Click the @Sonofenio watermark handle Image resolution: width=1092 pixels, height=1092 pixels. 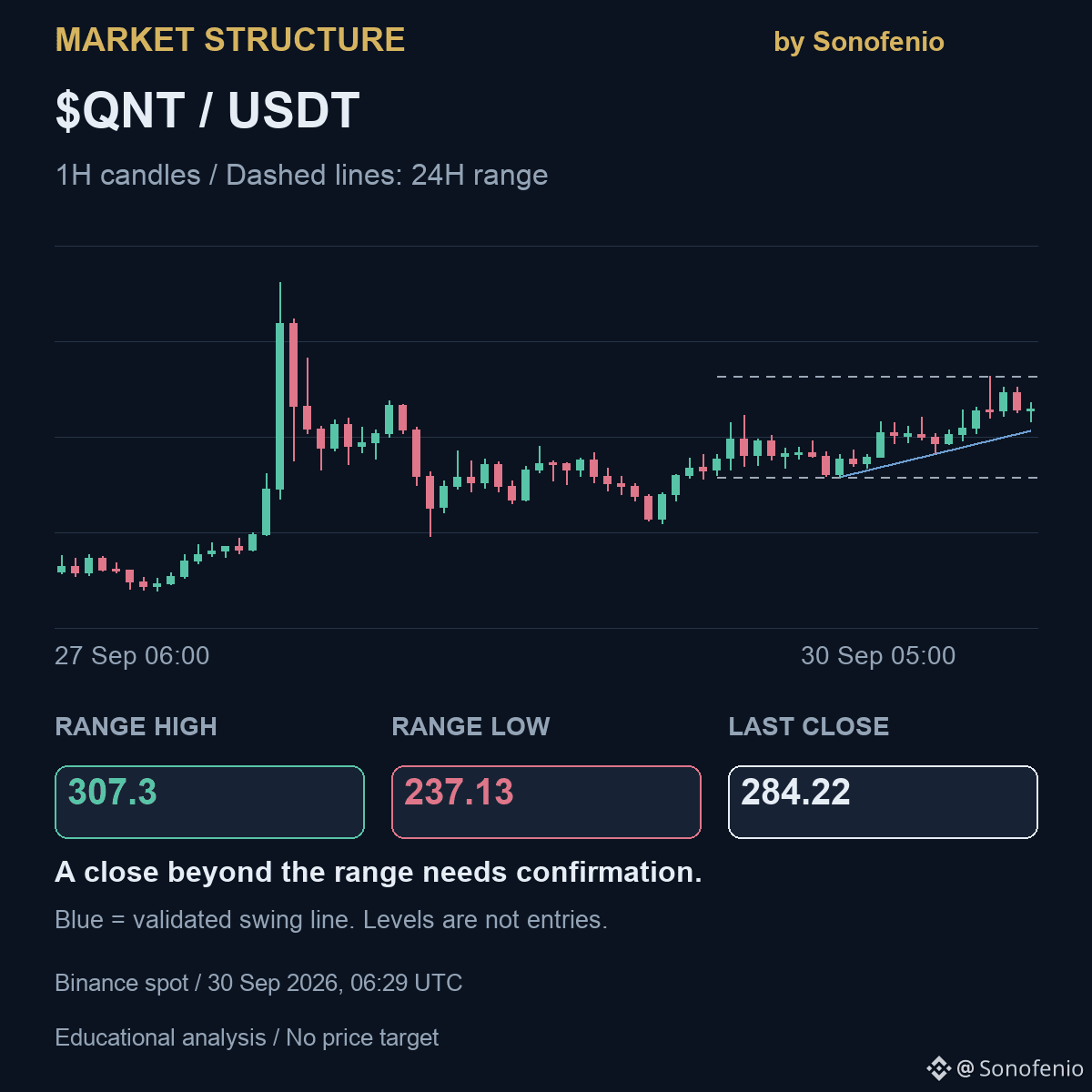tap(1020, 1068)
